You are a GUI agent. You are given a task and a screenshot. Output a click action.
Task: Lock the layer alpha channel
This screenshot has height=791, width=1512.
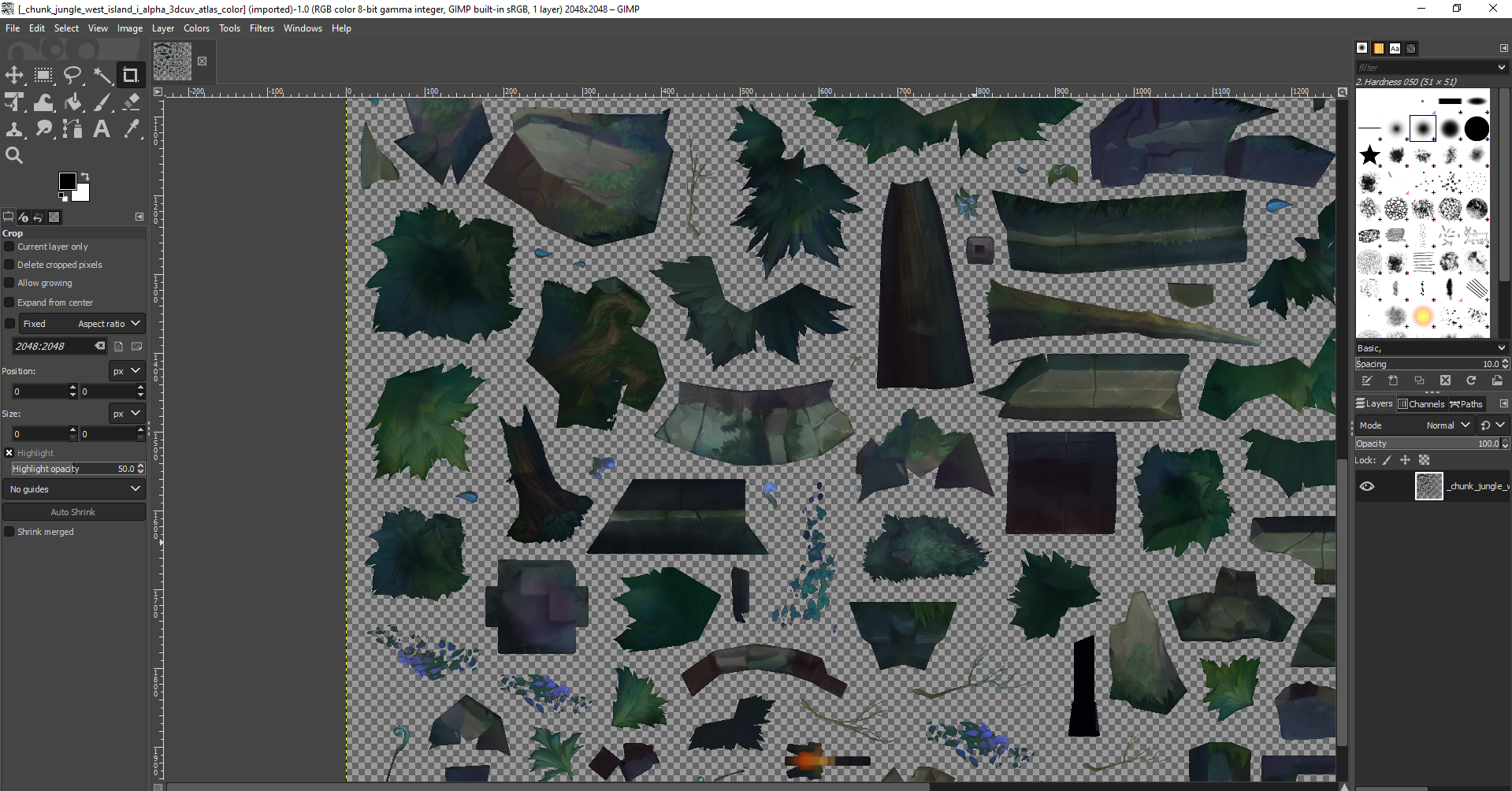[1424, 460]
